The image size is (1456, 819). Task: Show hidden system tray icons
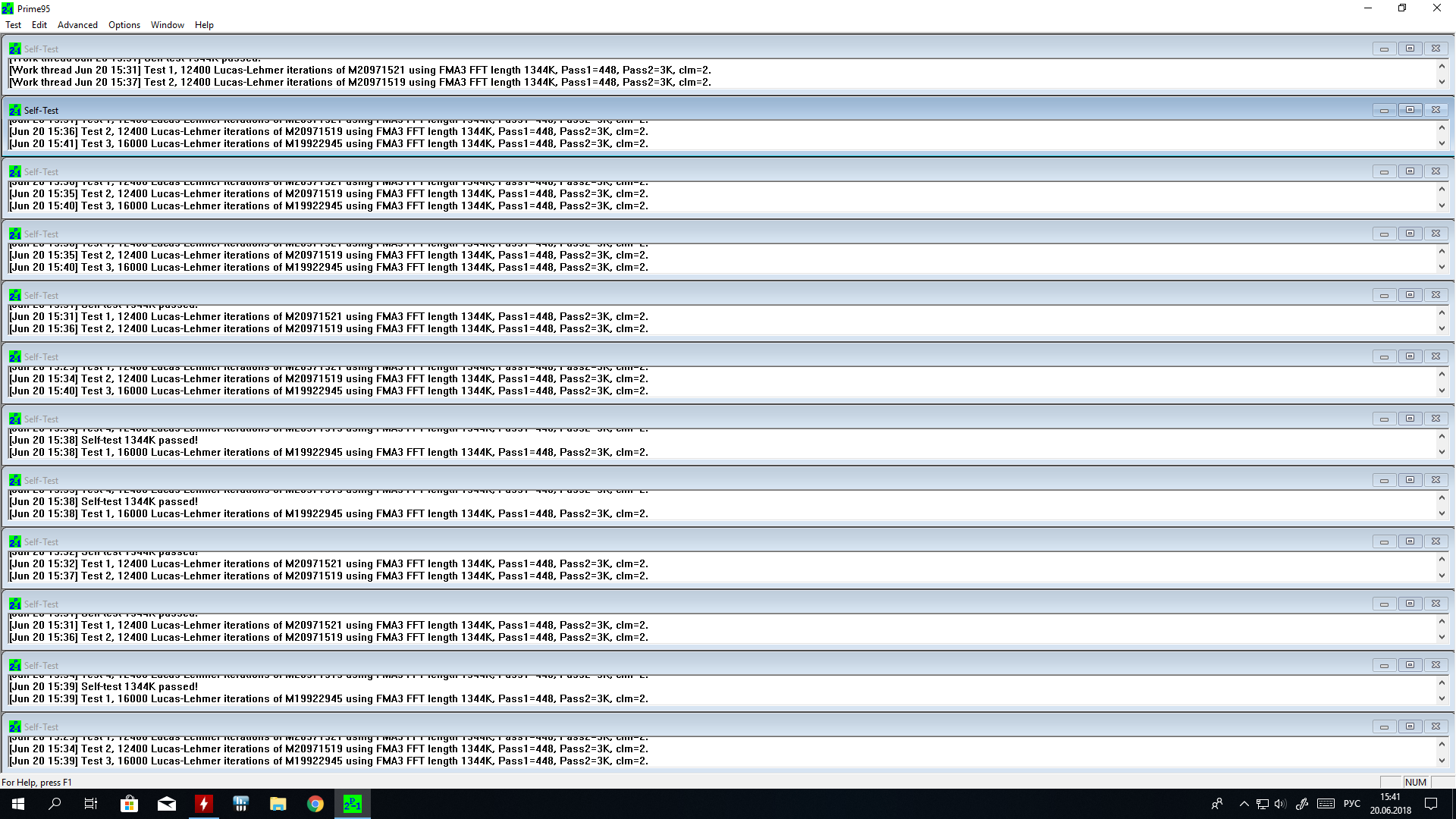coord(1244,804)
